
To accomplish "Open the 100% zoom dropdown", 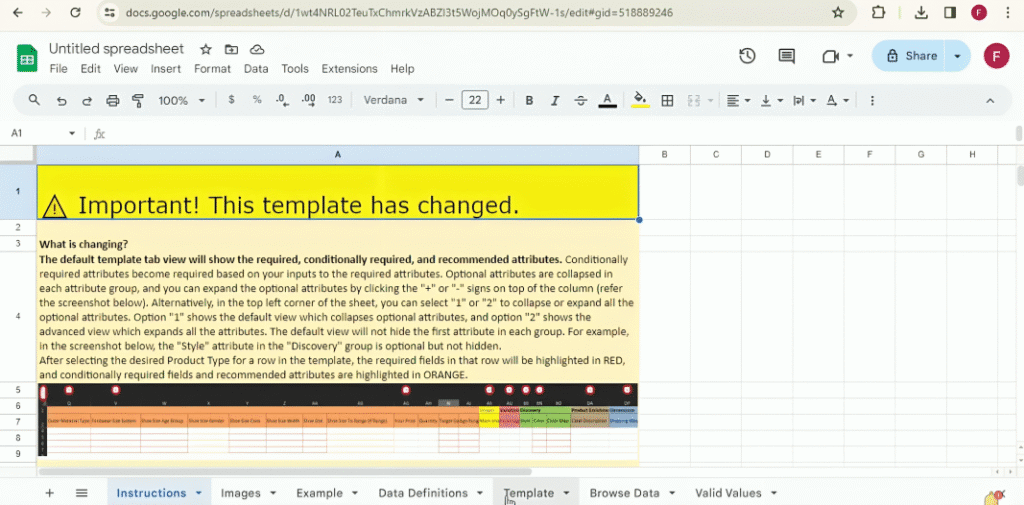I will tap(182, 100).
